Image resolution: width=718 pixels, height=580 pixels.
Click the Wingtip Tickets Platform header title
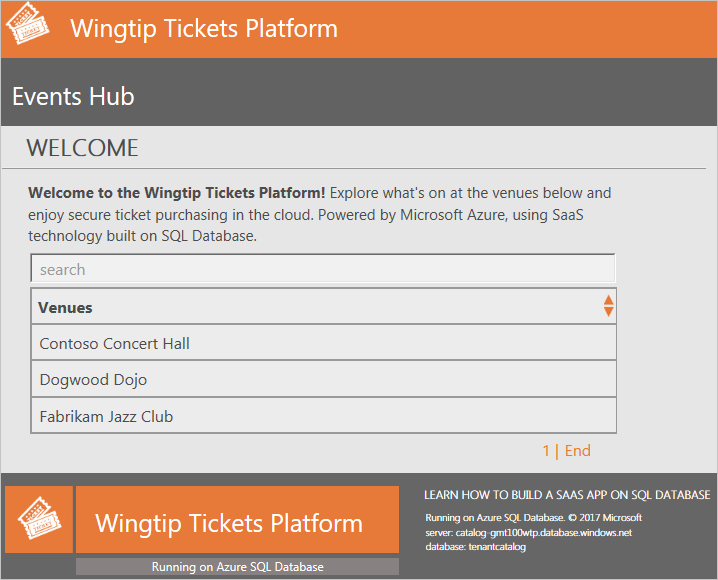[x=204, y=29]
